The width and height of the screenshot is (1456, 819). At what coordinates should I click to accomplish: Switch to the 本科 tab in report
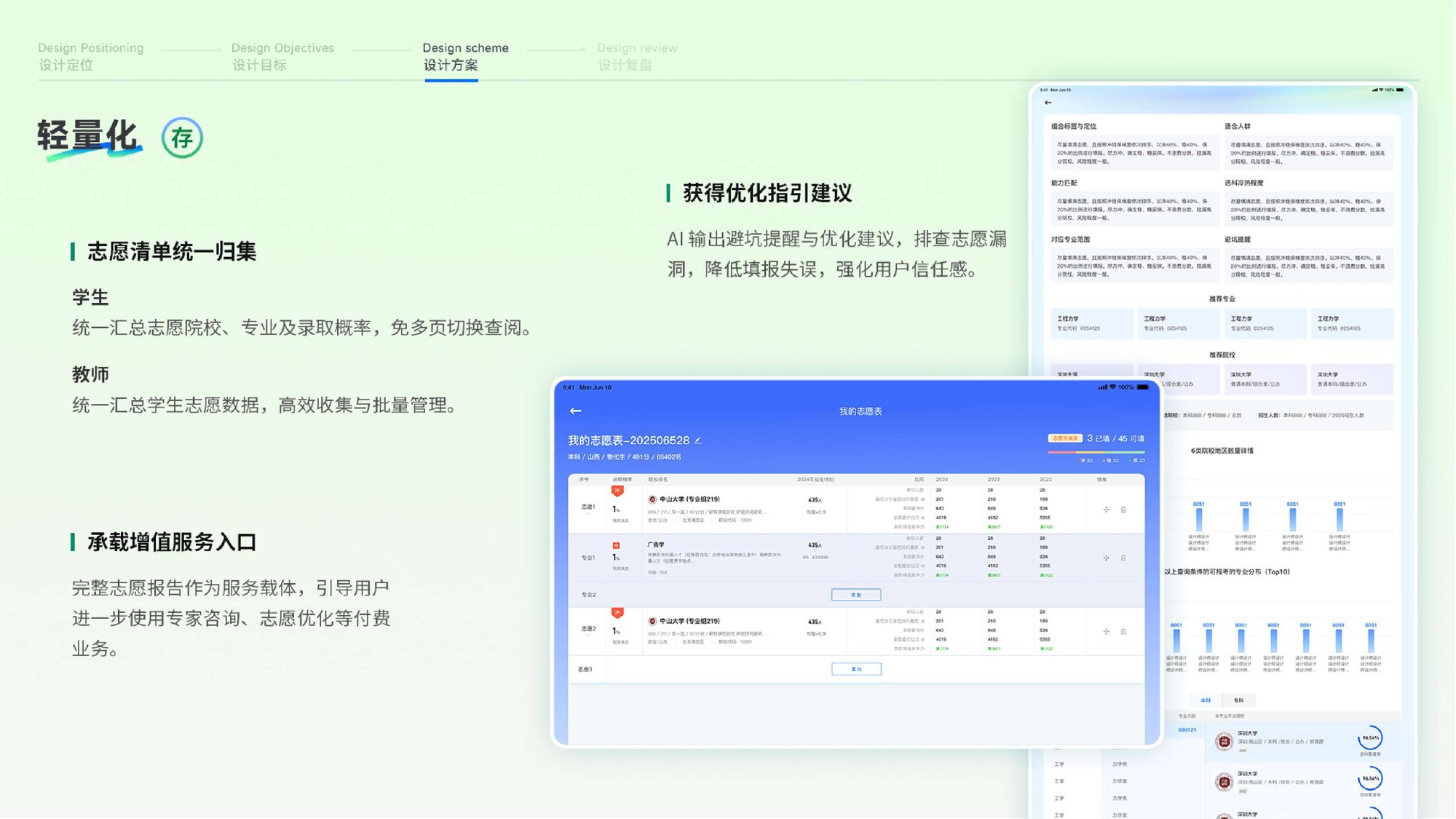click(1206, 700)
